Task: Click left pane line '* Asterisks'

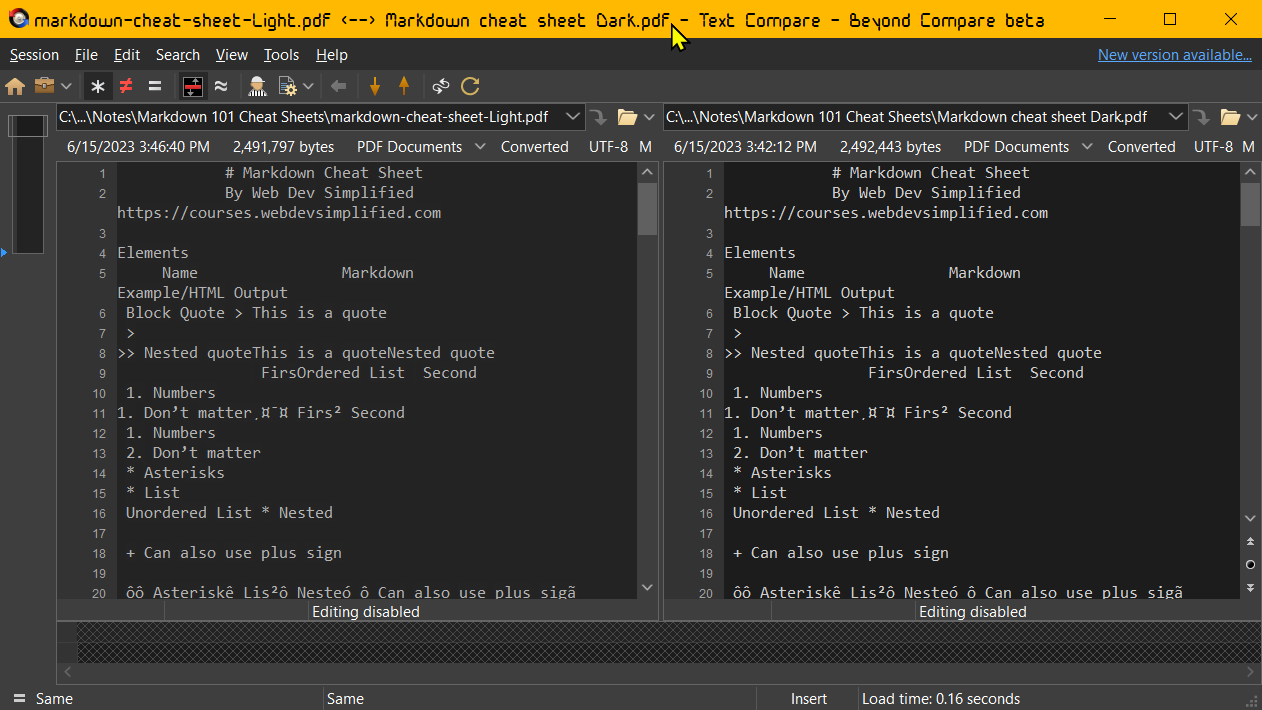Action: click(x=175, y=473)
